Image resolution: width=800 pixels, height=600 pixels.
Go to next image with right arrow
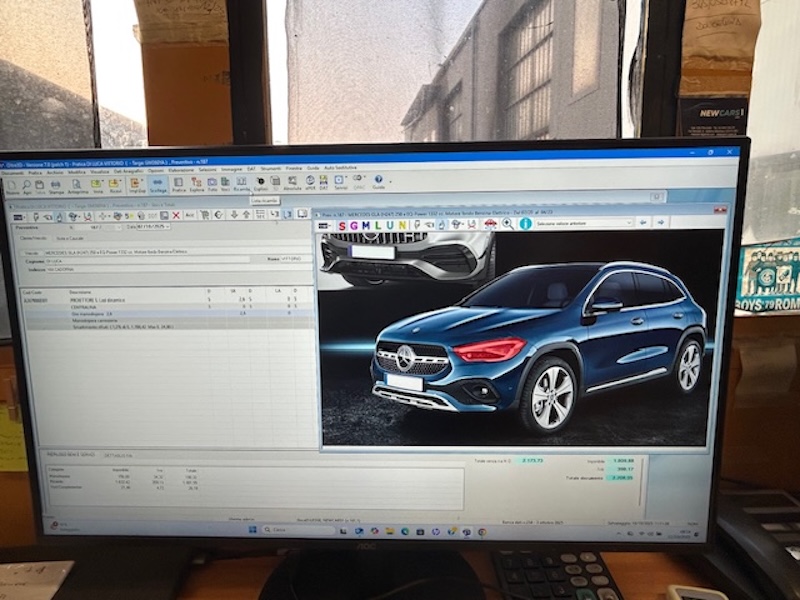pos(661,222)
